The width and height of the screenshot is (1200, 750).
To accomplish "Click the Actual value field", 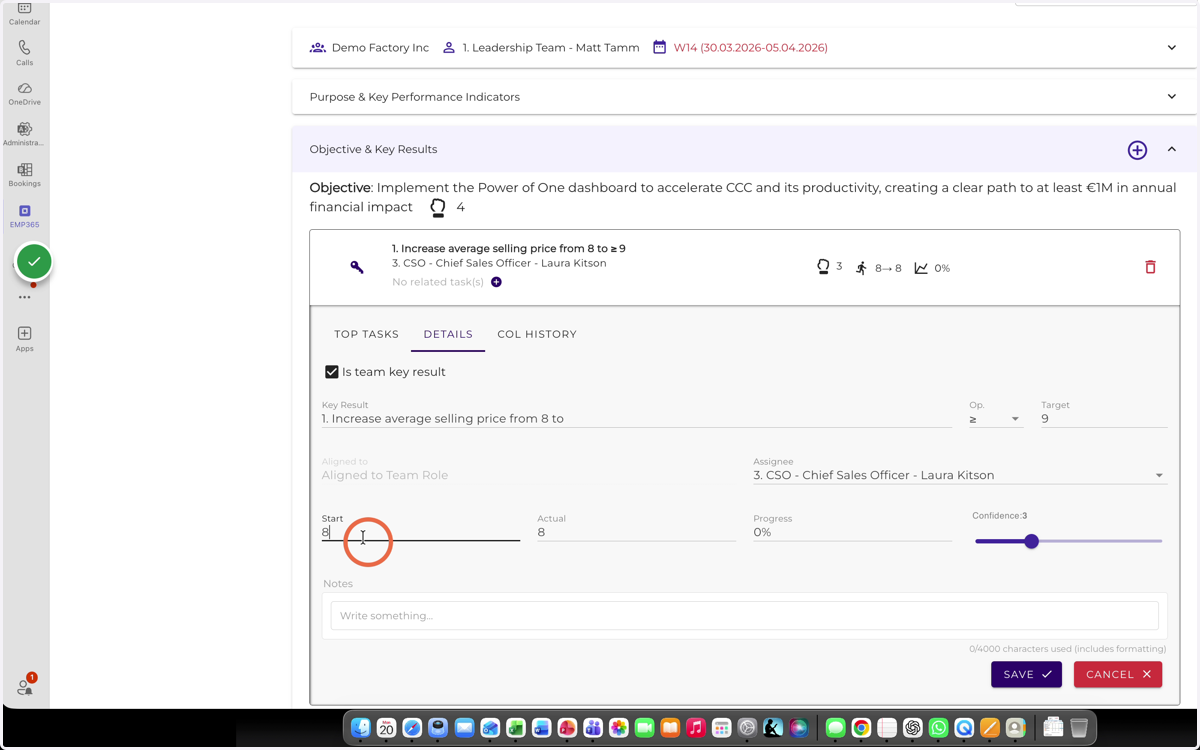I will pos(636,532).
